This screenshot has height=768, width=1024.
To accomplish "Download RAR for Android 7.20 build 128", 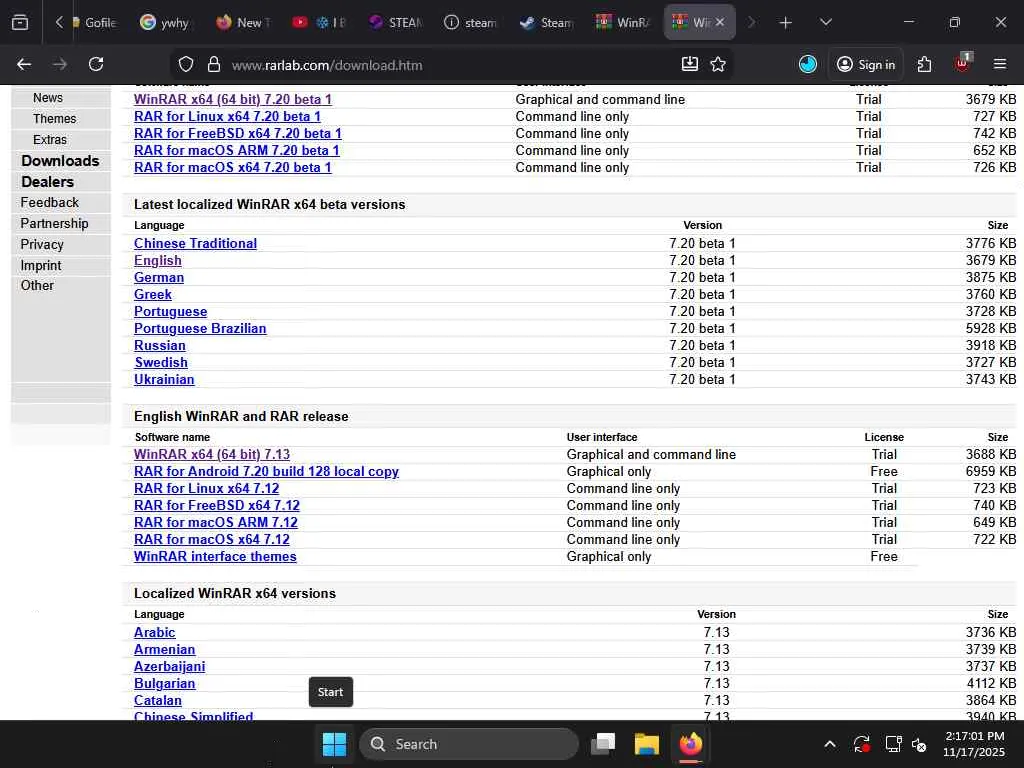I will [x=266, y=472].
